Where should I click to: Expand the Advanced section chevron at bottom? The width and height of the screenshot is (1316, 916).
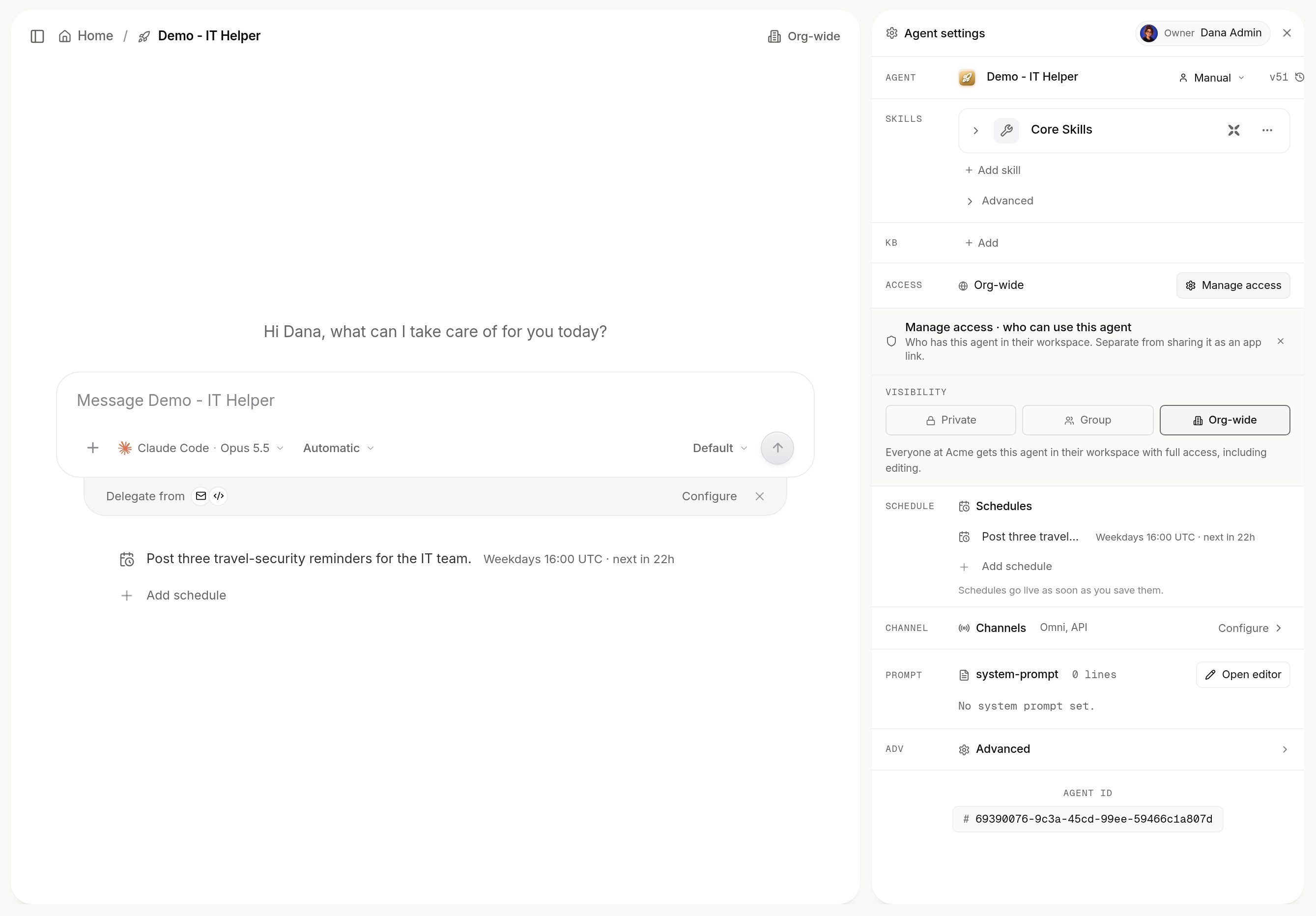[x=1284, y=750]
